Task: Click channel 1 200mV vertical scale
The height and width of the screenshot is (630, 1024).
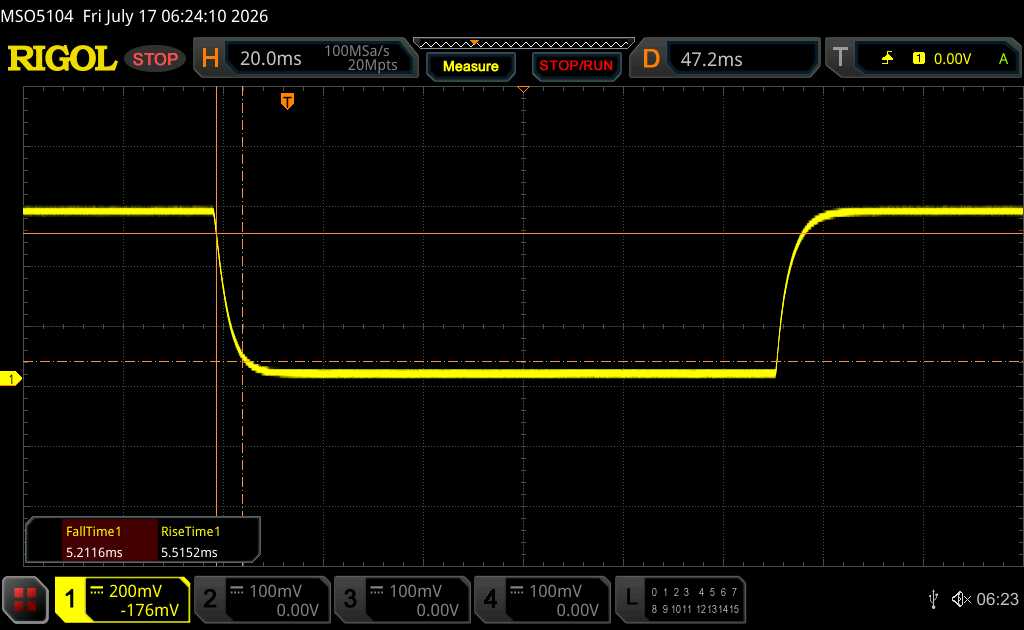Action: [135, 591]
